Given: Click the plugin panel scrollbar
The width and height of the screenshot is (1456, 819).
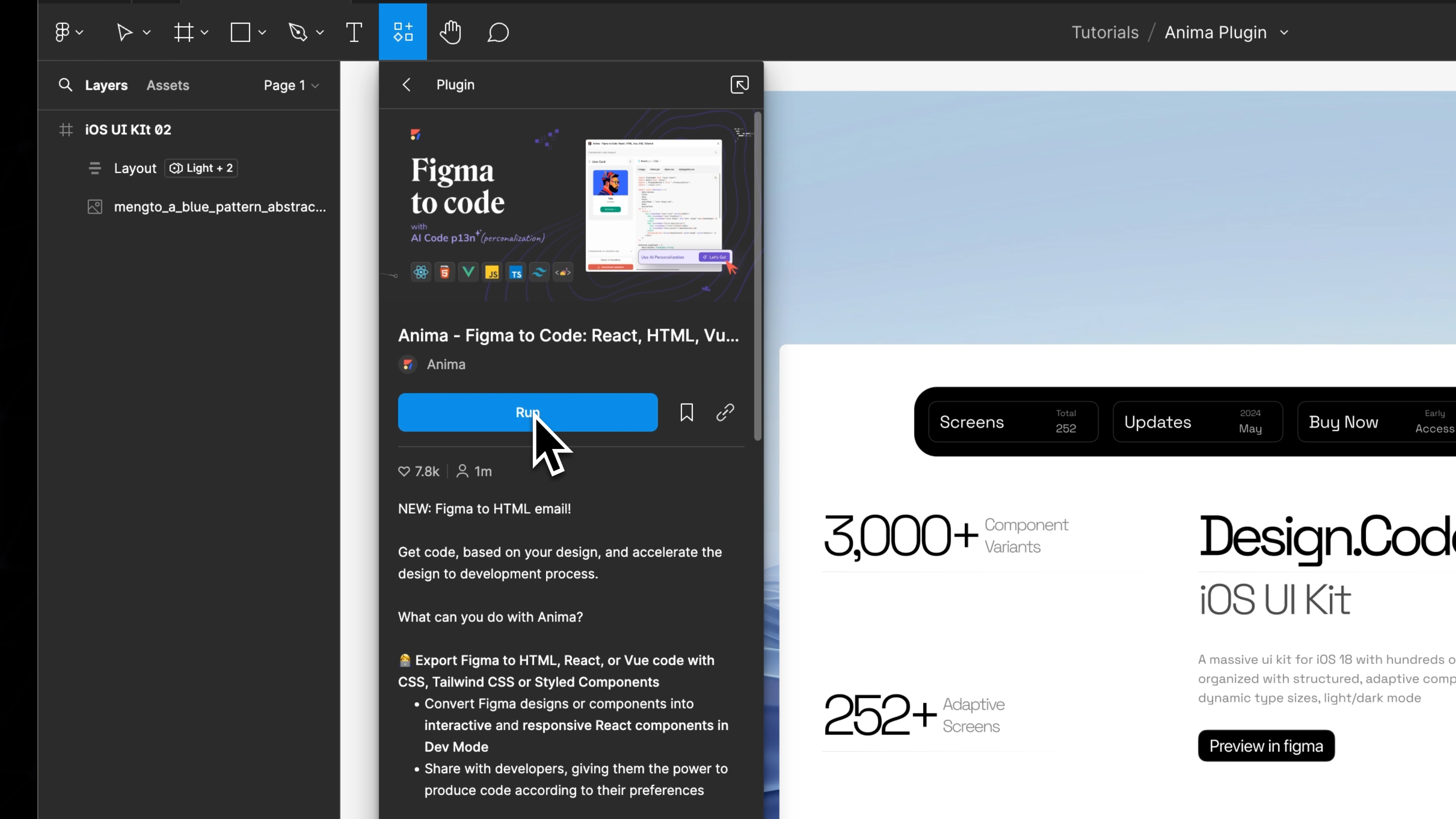Looking at the screenshot, I should click(x=758, y=276).
